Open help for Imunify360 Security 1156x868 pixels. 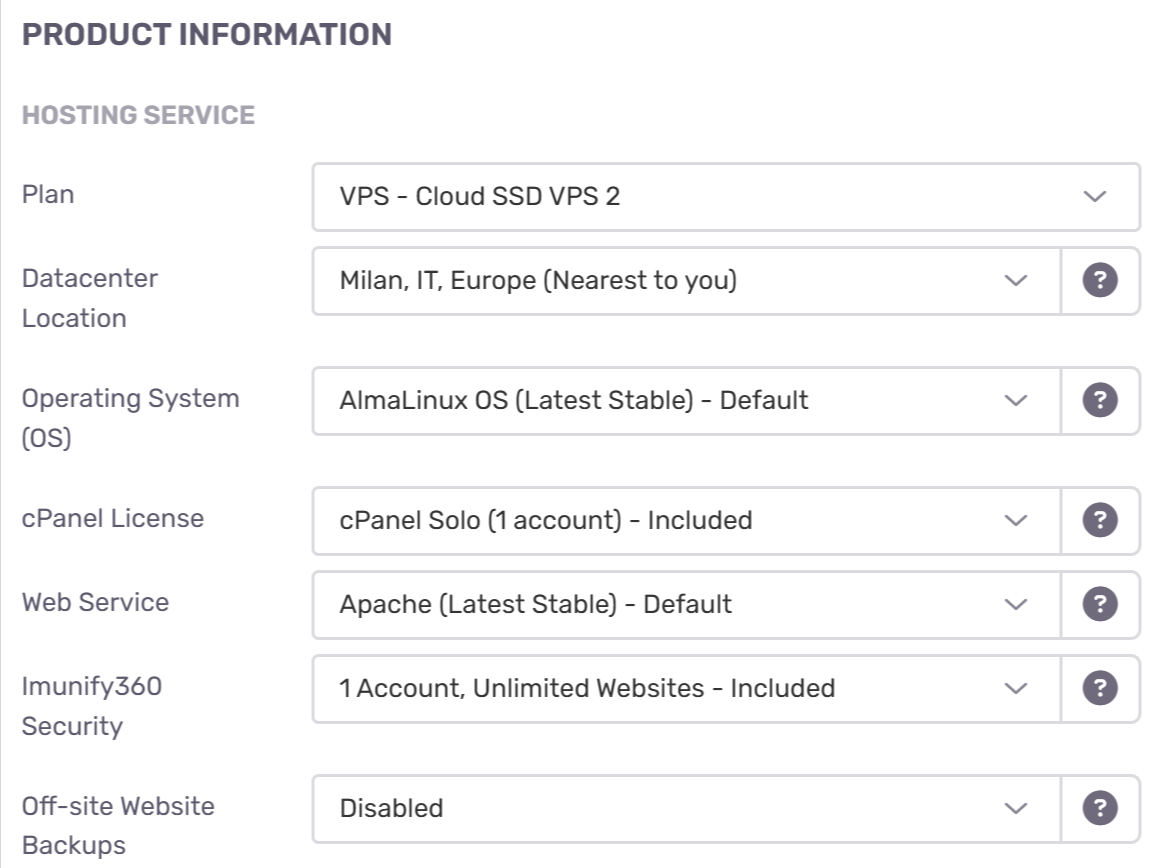click(x=1100, y=688)
